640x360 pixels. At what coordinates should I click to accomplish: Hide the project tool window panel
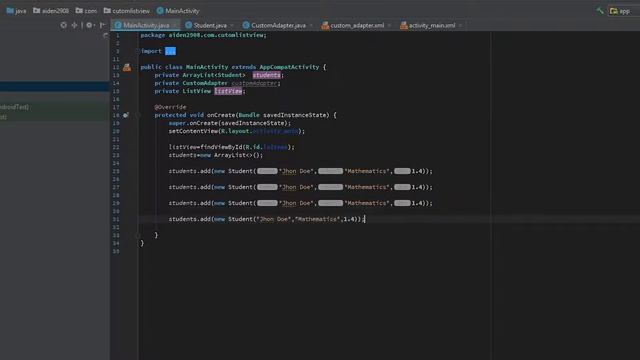(102, 25)
